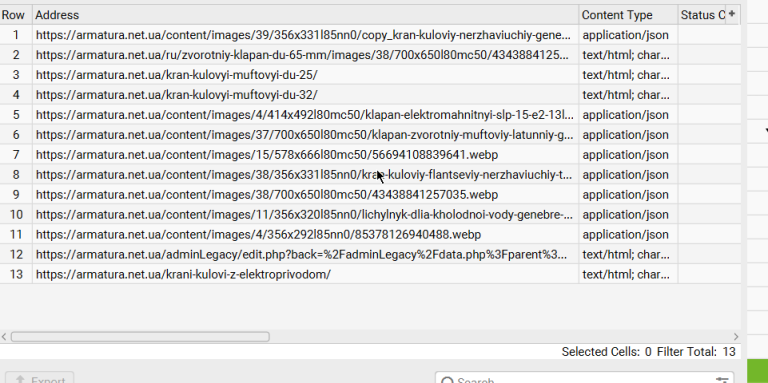Image resolution: width=768 pixels, height=383 pixels.
Task: Open the search filter options icon
Action: pyautogui.click(x=722, y=381)
